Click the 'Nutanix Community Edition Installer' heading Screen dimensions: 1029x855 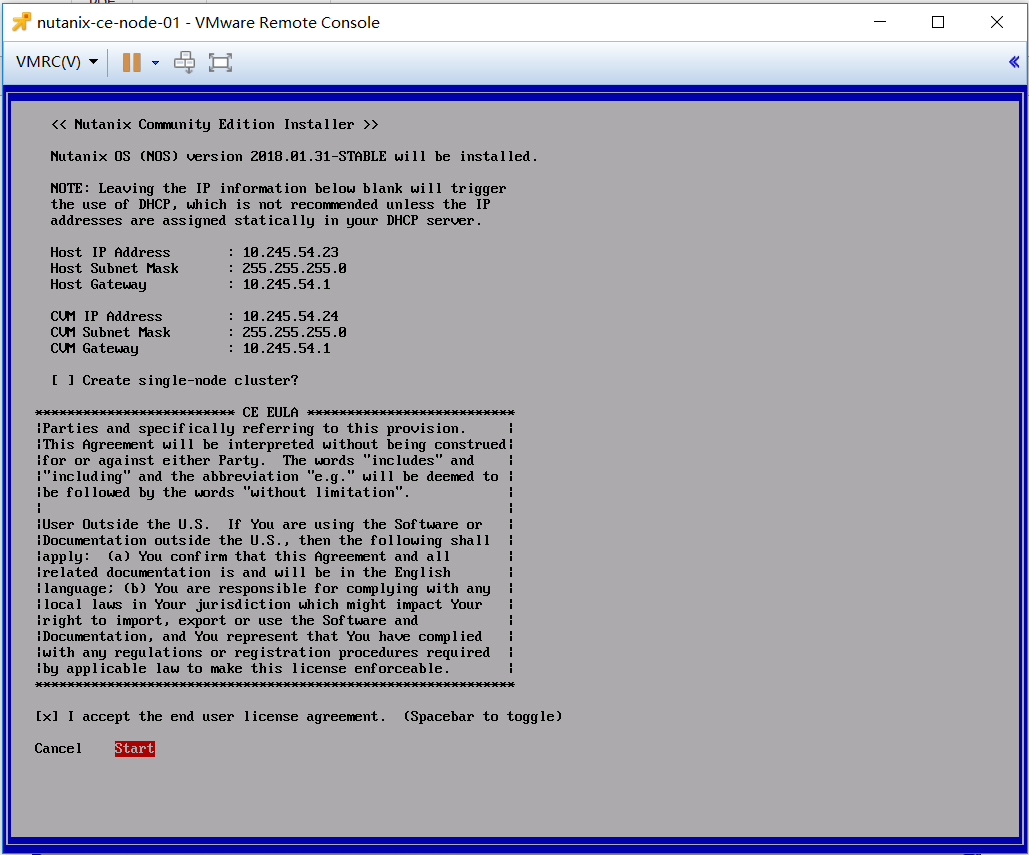(x=215, y=125)
